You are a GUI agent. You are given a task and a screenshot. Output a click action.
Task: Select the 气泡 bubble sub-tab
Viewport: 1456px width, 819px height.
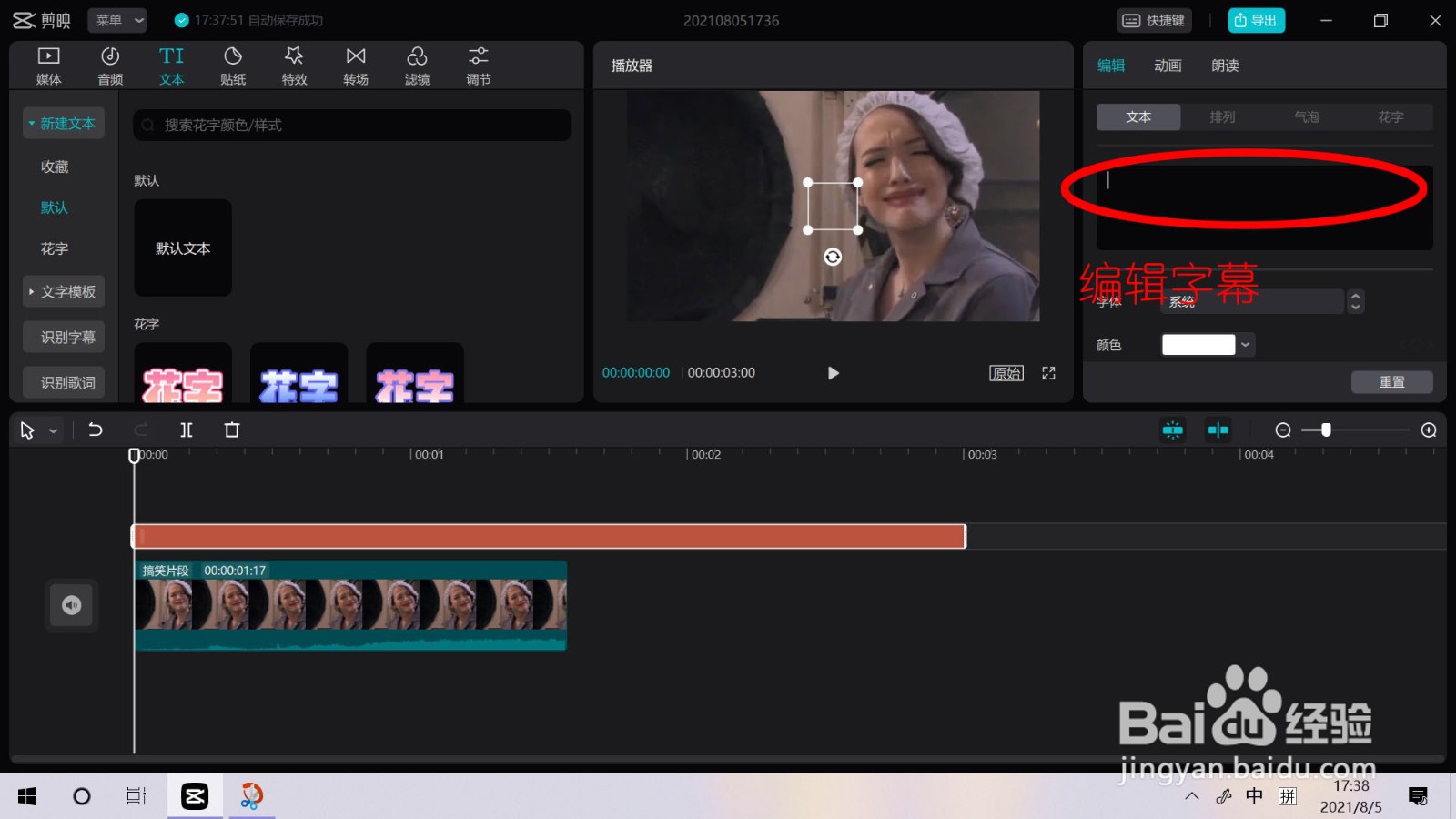1306,116
